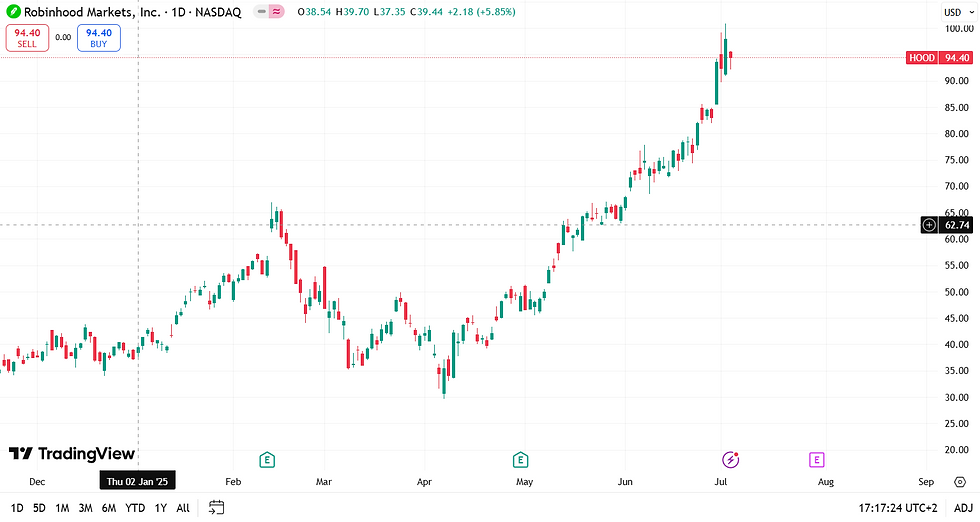The width and height of the screenshot is (980, 522).
Task: Click the 0.00 spread value
Action: 63,38
